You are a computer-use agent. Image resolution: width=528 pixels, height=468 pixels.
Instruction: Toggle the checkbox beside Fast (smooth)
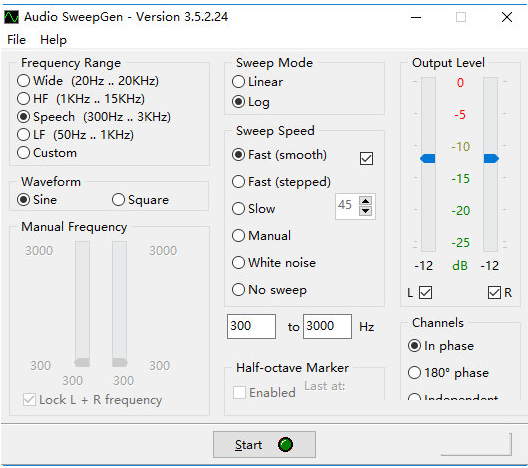point(366,158)
